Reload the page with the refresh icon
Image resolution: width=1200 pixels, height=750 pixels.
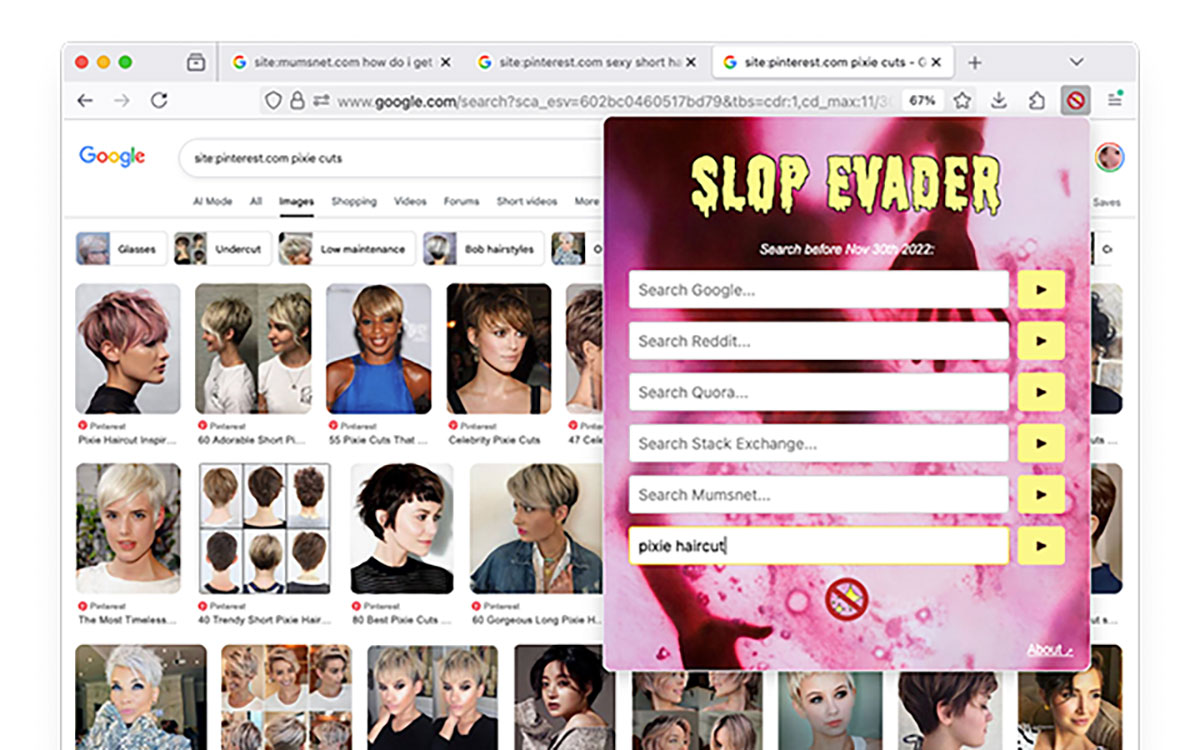click(x=159, y=100)
